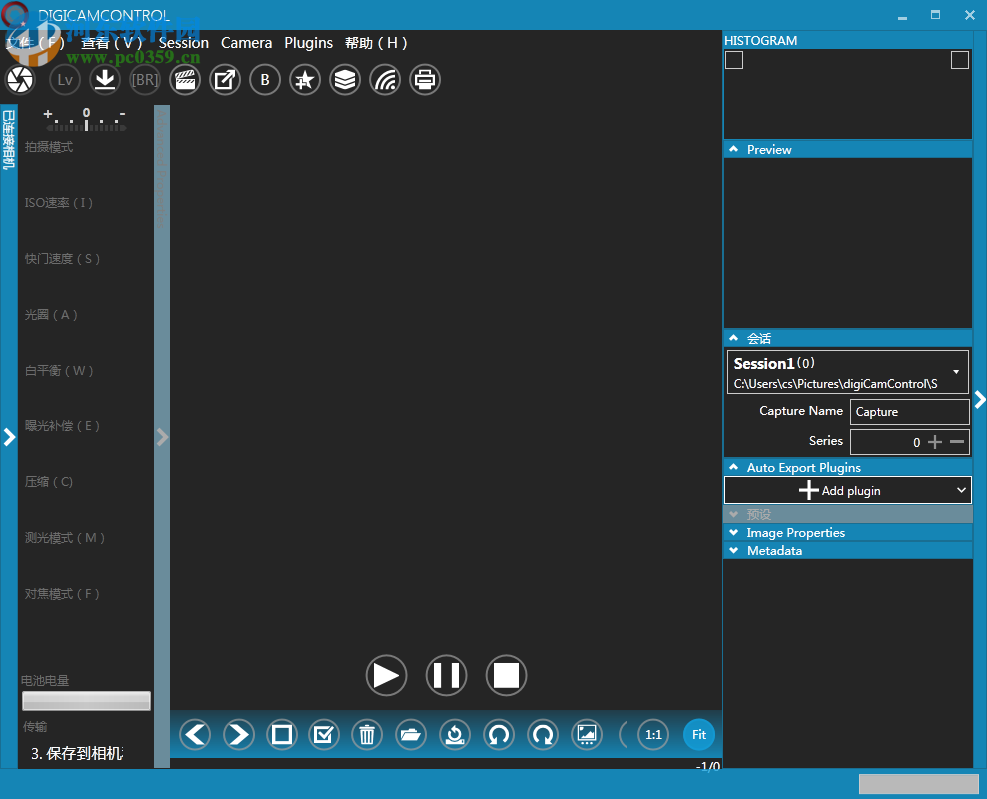Check the left histogram checkbox

pyautogui.click(x=733, y=60)
